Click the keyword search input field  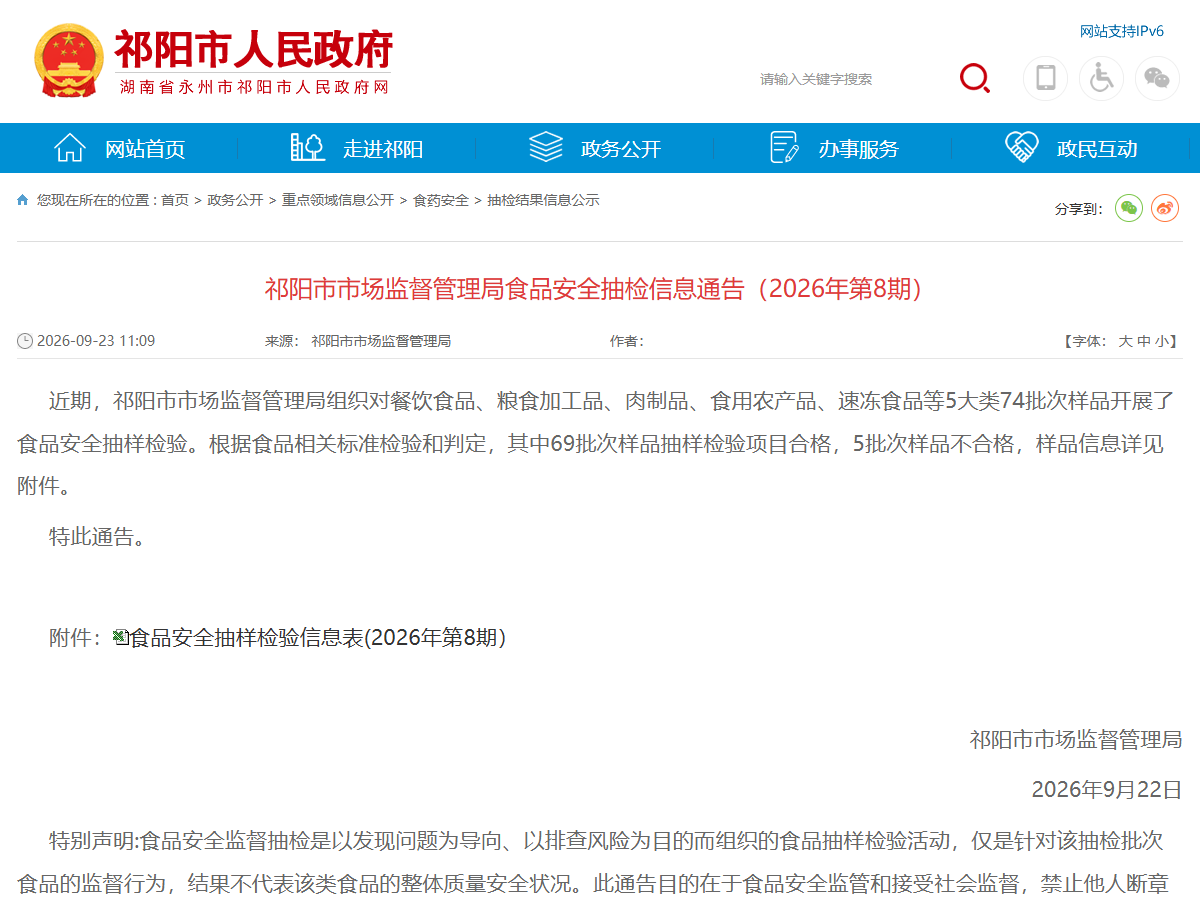pos(850,79)
